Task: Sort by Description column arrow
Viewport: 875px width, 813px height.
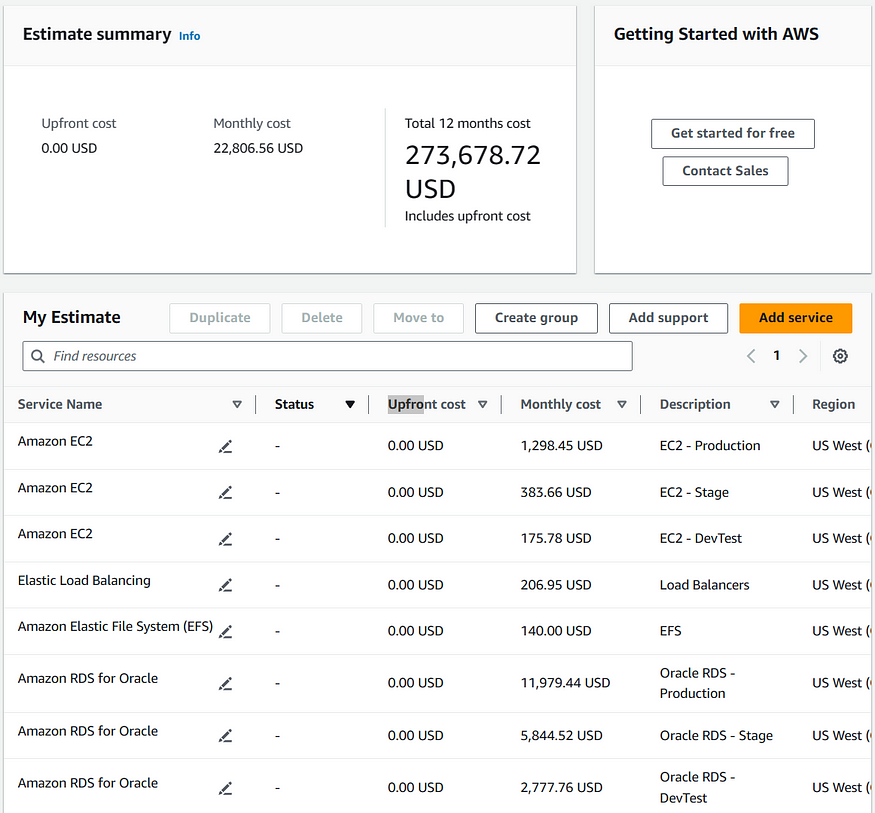Action: [775, 405]
